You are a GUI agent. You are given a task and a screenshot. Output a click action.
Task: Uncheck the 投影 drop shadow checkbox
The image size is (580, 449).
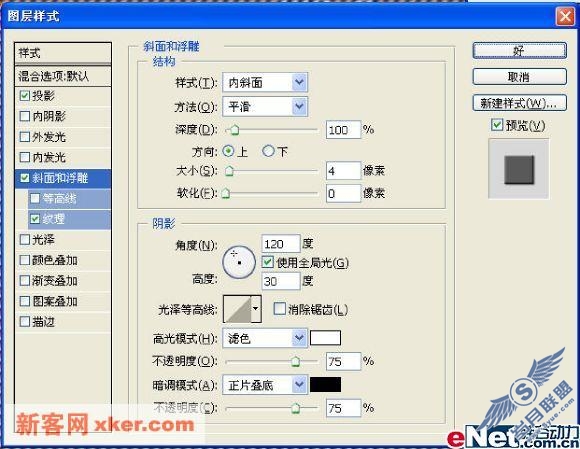tap(25, 96)
